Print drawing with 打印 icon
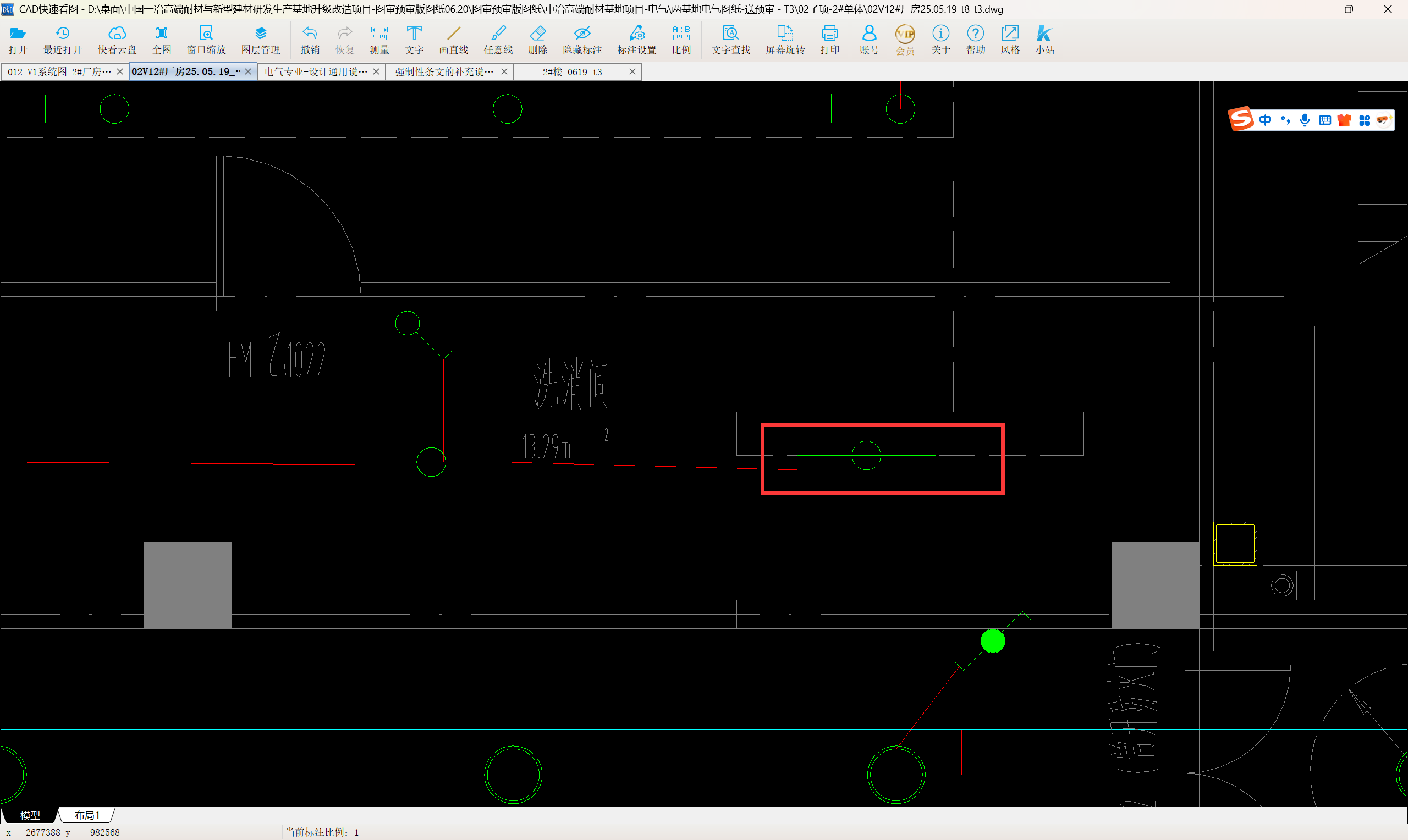This screenshot has width=1408, height=840. tap(829, 40)
